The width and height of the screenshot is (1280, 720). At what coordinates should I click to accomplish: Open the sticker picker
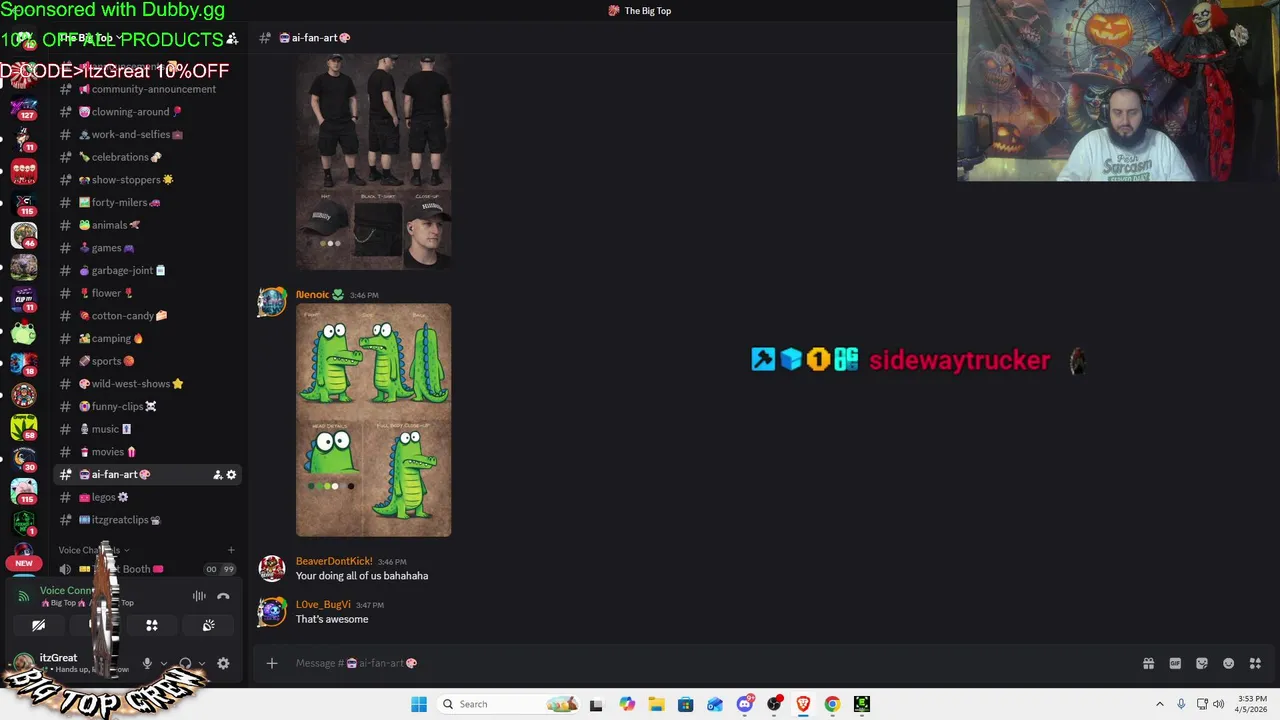point(1202,663)
